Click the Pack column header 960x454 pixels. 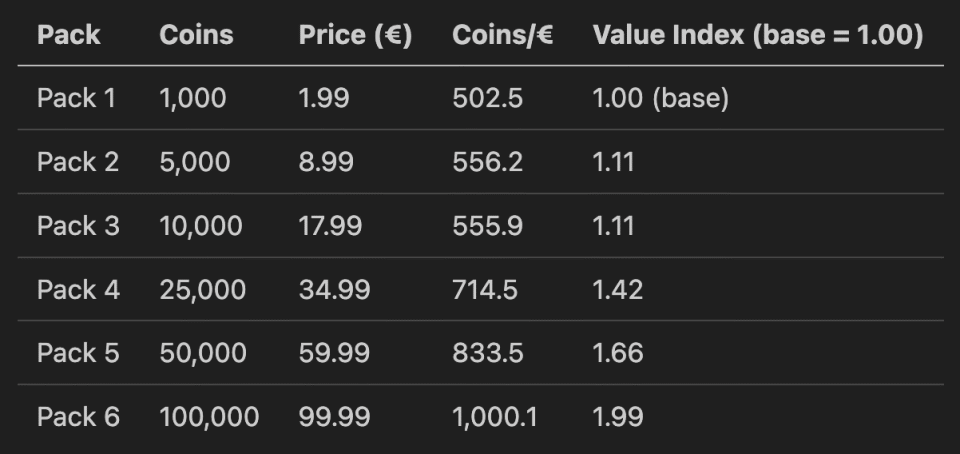point(68,35)
